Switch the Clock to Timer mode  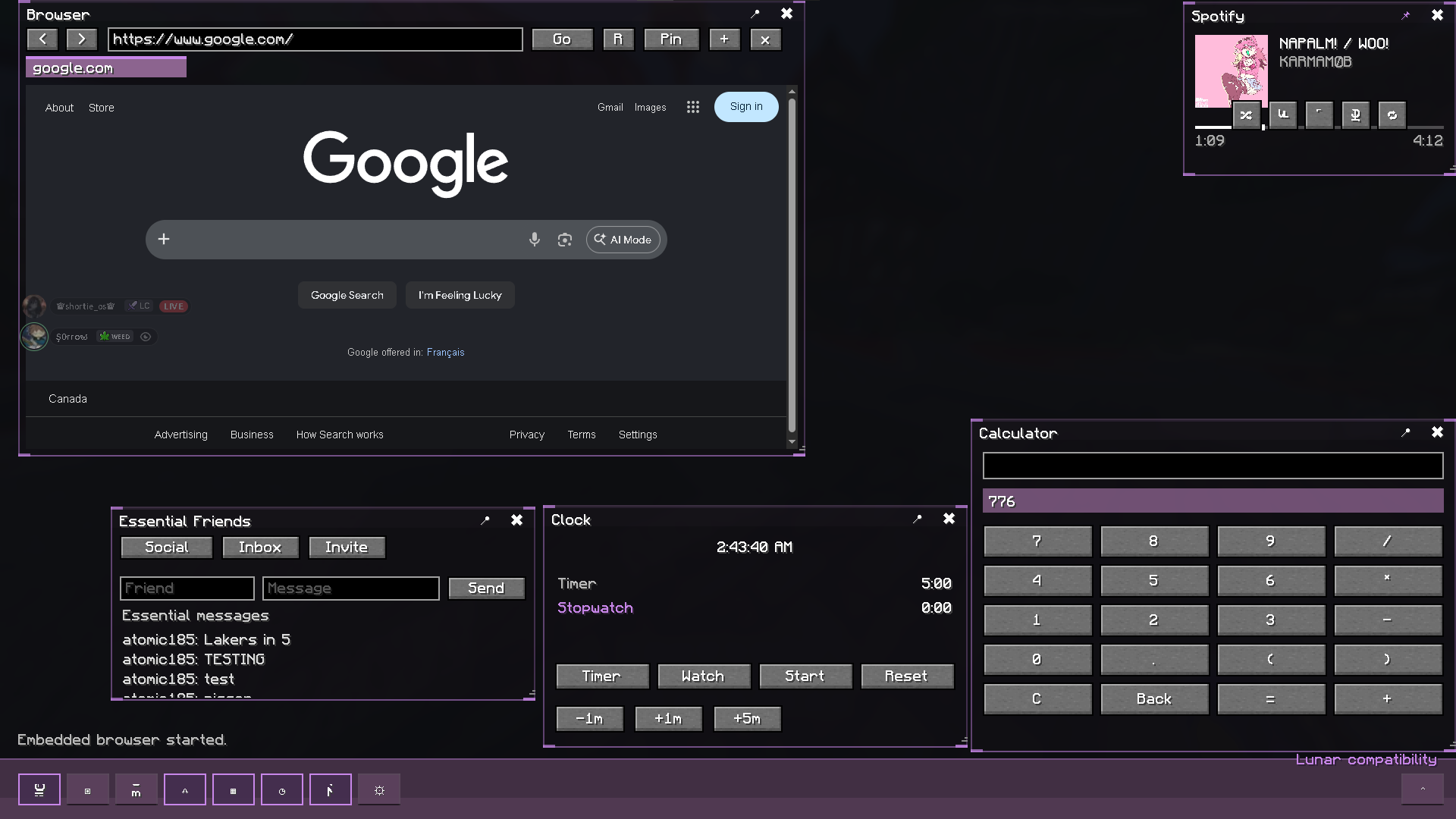(x=602, y=676)
